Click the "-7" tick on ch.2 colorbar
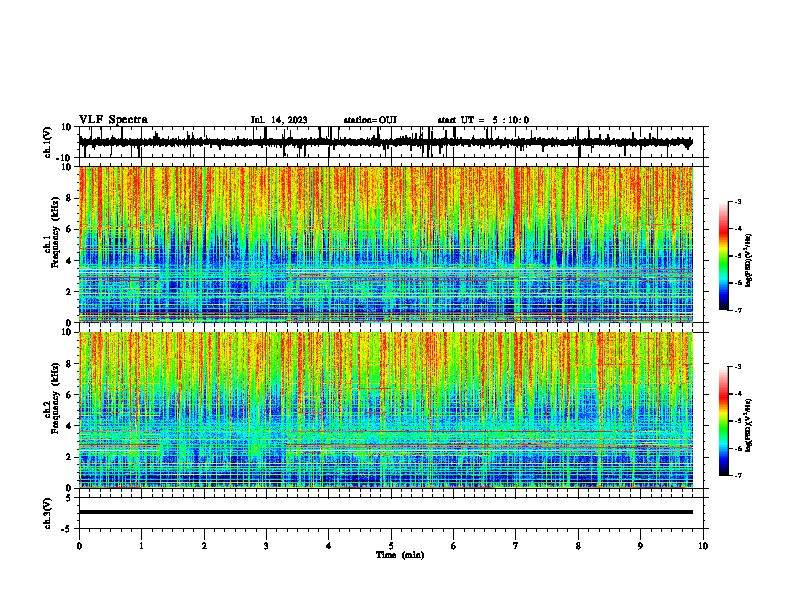 (737, 475)
